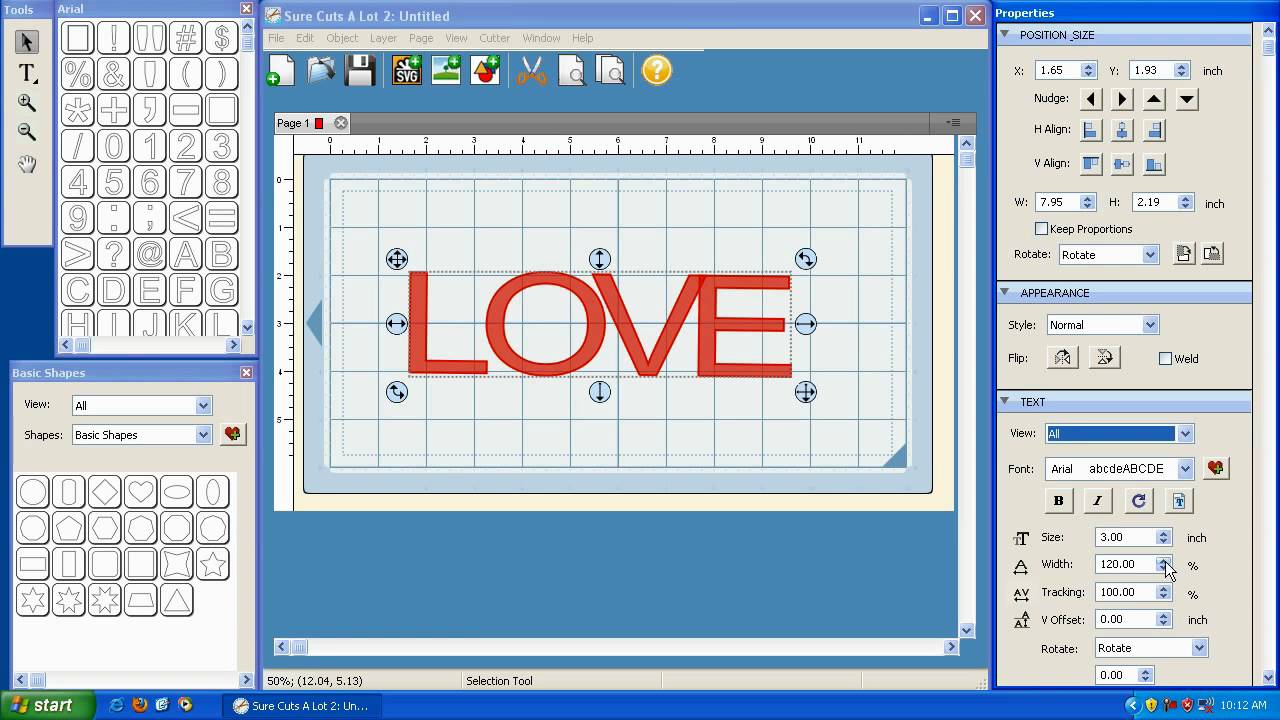Click the scissors Cut toolbar icon
Viewport: 1280px width, 720px height.
click(532, 70)
